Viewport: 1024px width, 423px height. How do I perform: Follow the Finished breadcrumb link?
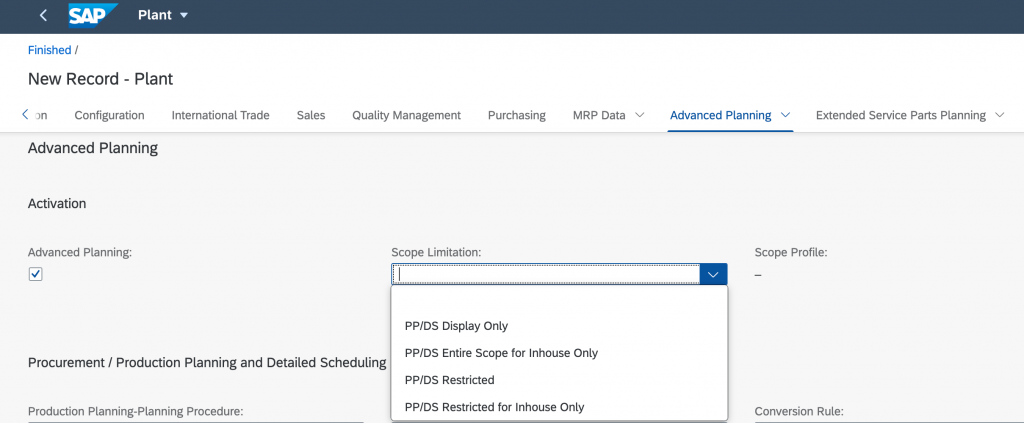coord(50,50)
